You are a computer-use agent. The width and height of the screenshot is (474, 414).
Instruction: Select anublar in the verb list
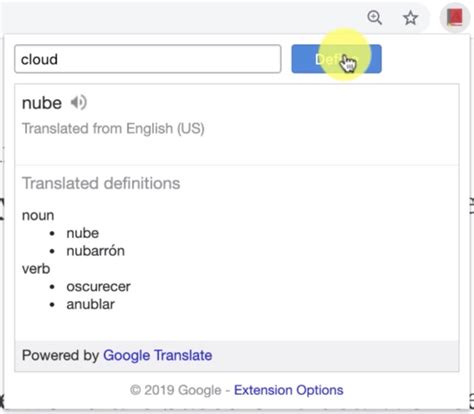tap(91, 304)
